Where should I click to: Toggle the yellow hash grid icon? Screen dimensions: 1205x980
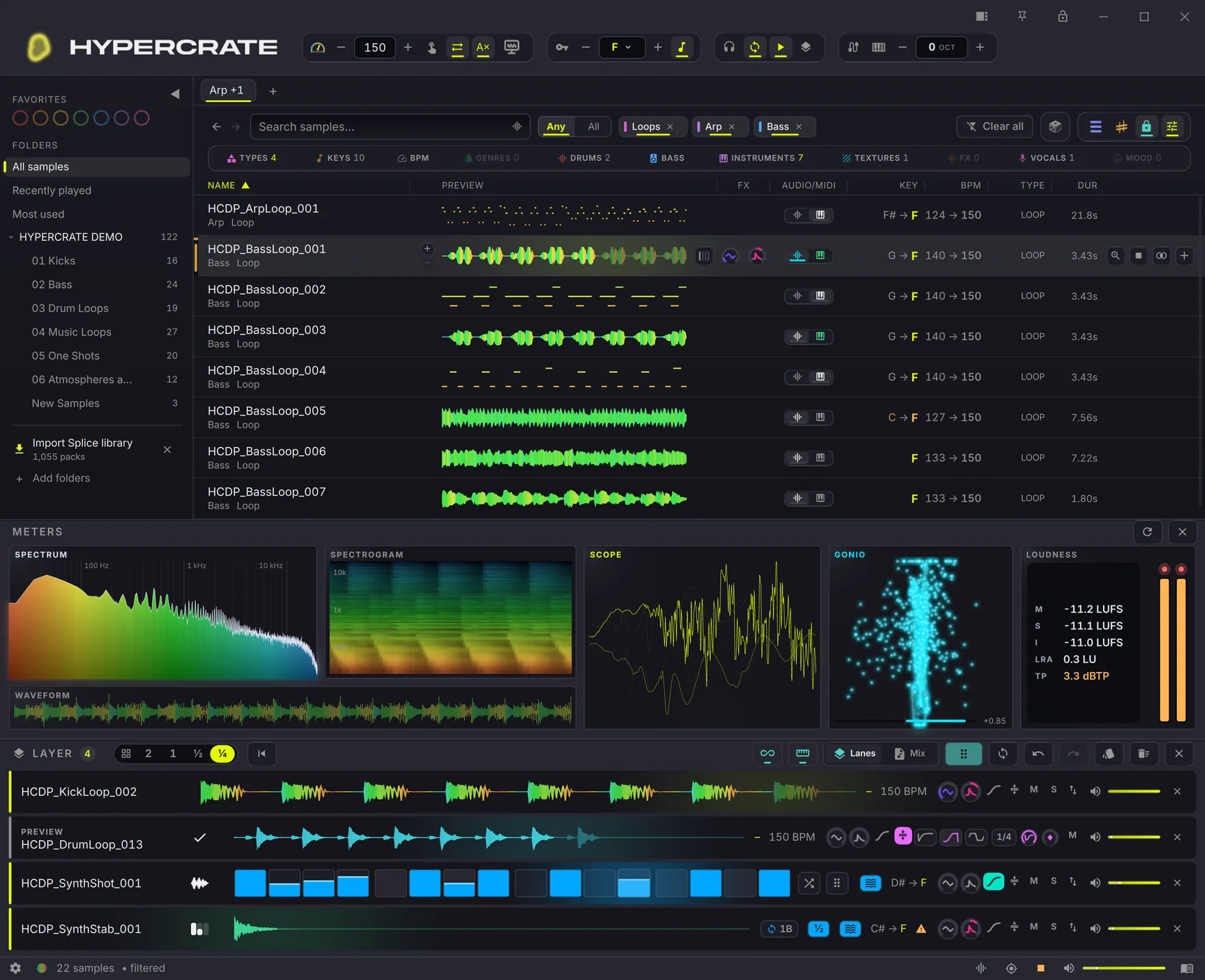[1121, 127]
